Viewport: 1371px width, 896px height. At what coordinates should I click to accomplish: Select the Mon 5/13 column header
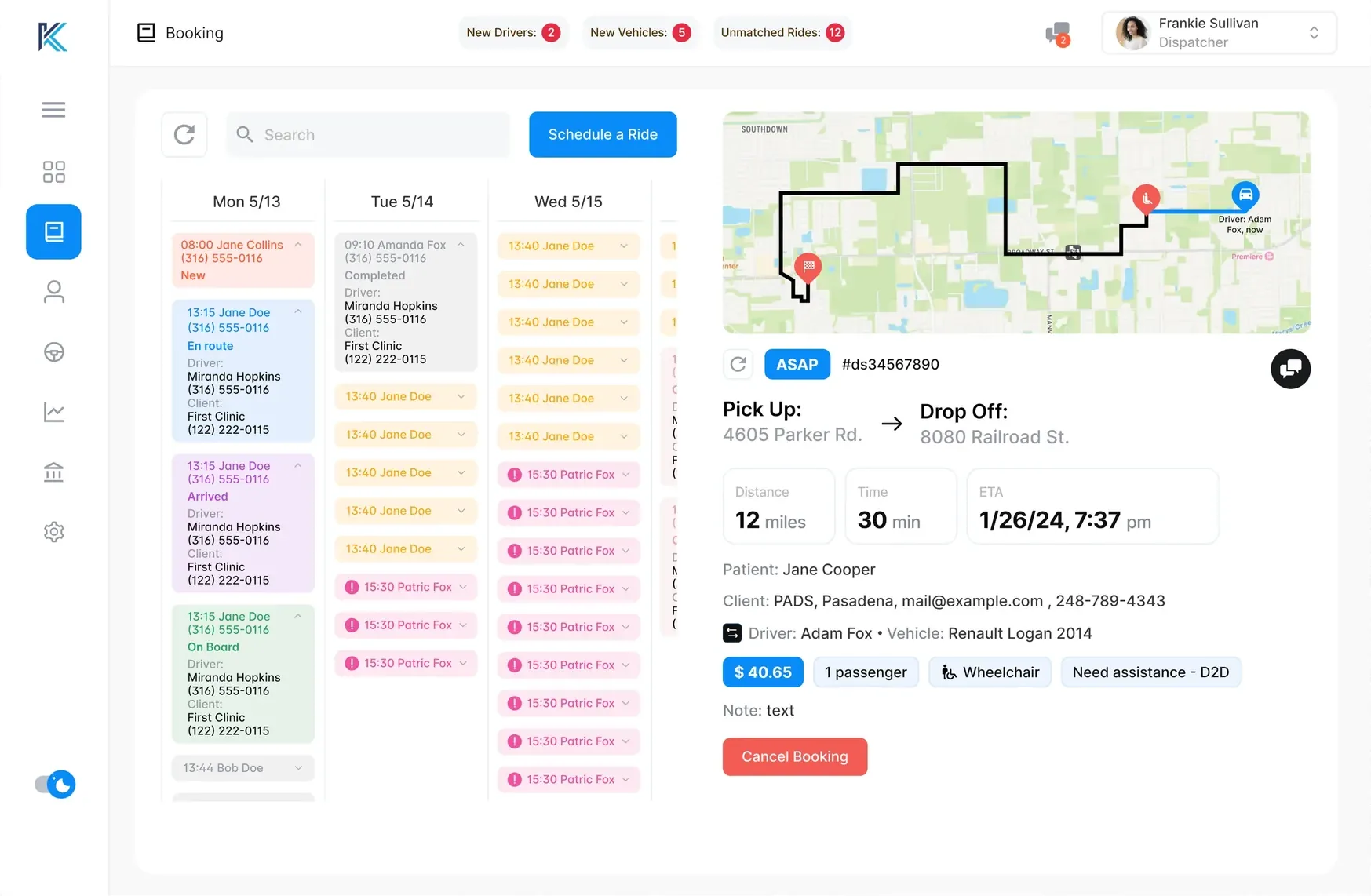click(x=246, y=202)
